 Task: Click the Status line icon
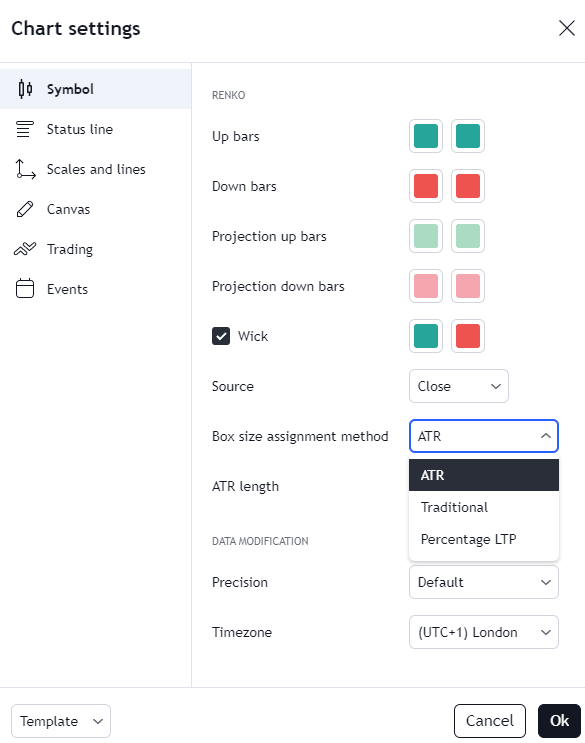pyautogui.click(x=25, y=129)
